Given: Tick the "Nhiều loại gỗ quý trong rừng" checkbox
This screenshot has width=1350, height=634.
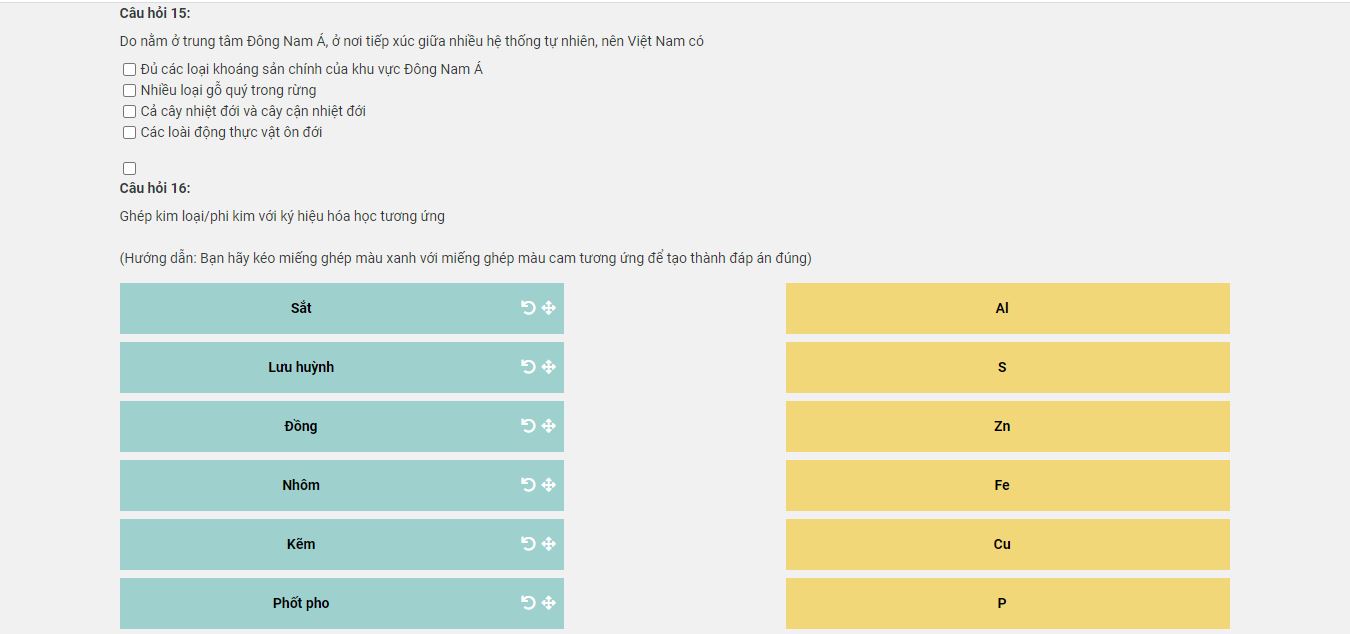Looking at the screenshot, I should point(129,91).
